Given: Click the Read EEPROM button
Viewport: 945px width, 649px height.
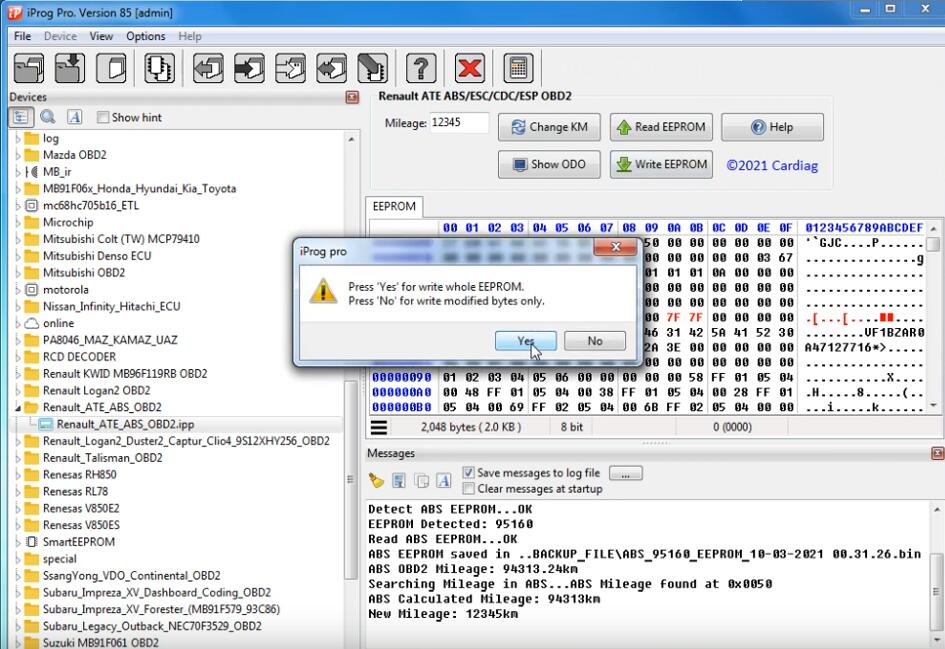Looking at the screenshot, I should click(661, 127).
